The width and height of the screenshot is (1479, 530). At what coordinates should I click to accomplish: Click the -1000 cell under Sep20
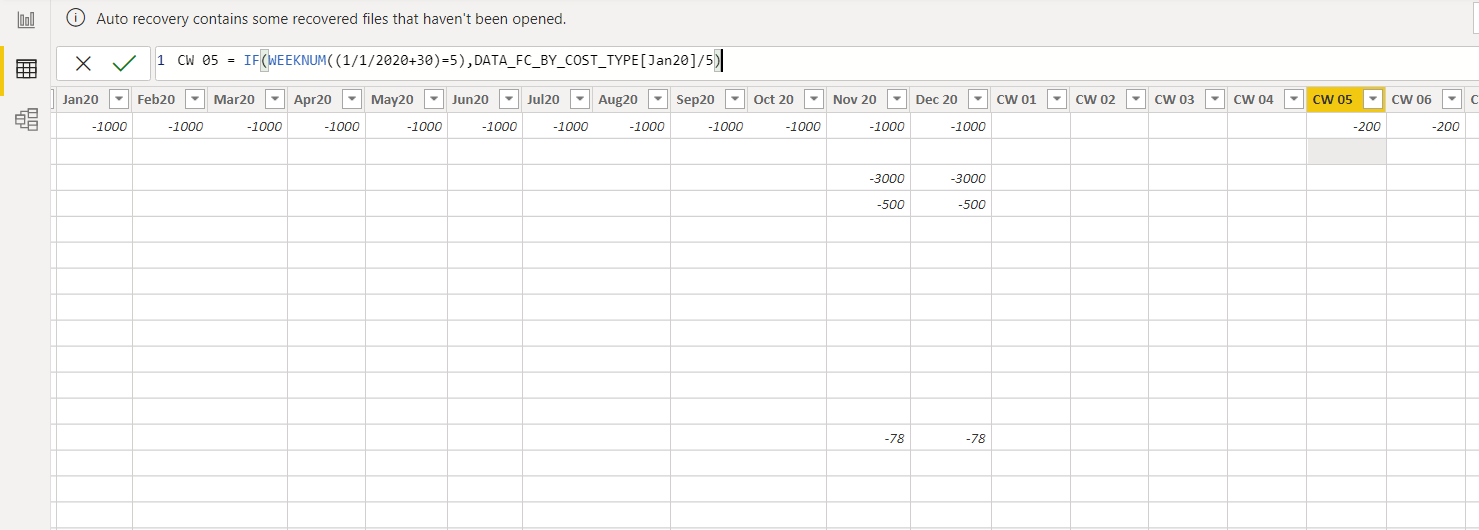pyautogui.click(x=709, y=126)
